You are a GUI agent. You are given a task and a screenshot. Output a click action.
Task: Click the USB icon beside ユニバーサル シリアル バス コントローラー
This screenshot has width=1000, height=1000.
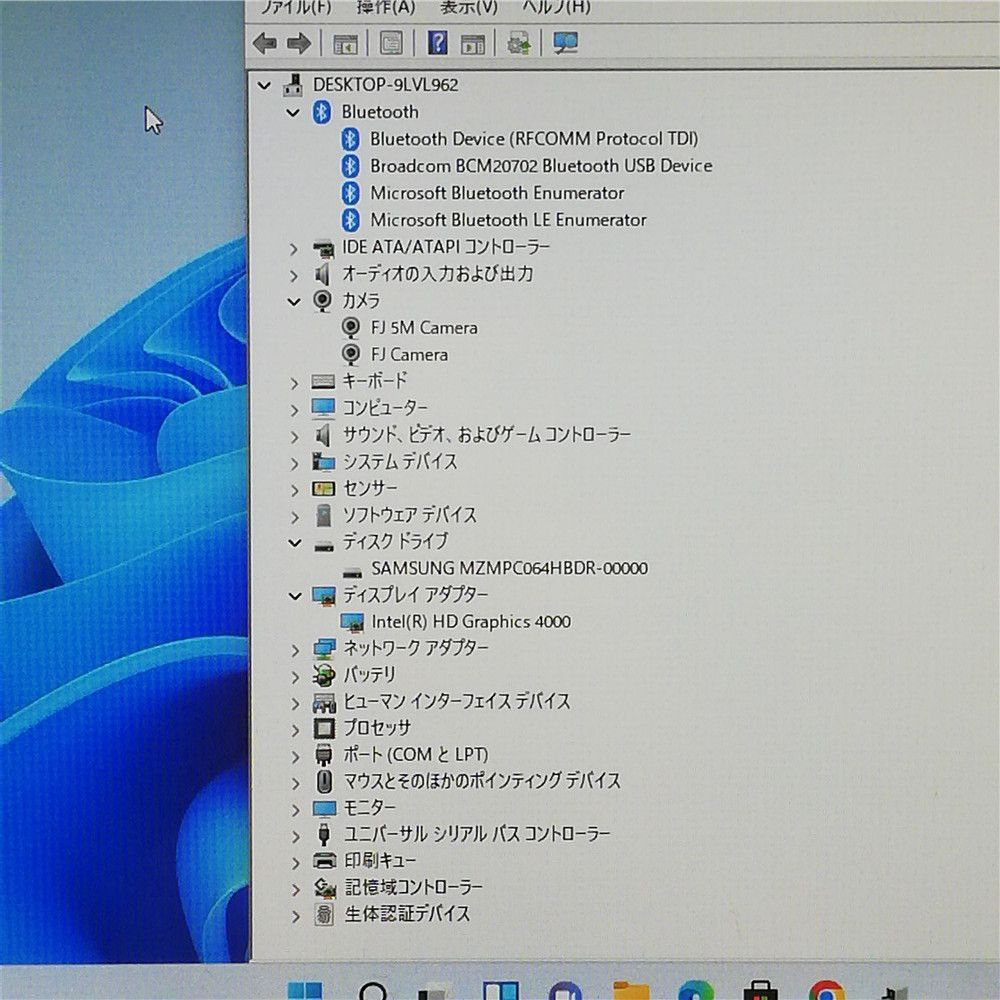coord(325,834)
